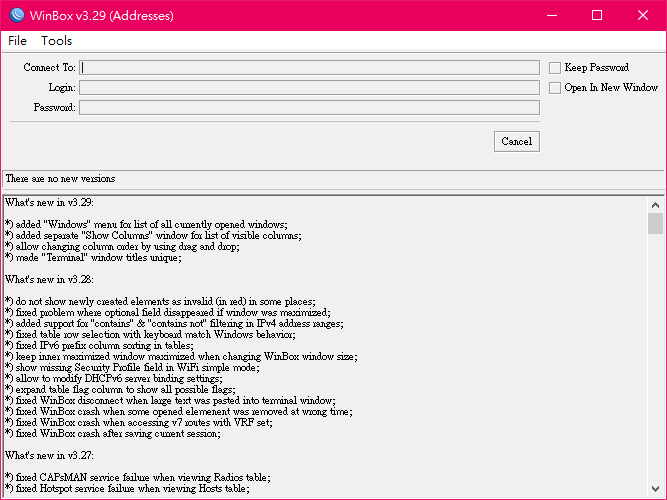This screenshot has height=500, width=667.
Task: Open the File menu
Action: [x=17, y=41]
